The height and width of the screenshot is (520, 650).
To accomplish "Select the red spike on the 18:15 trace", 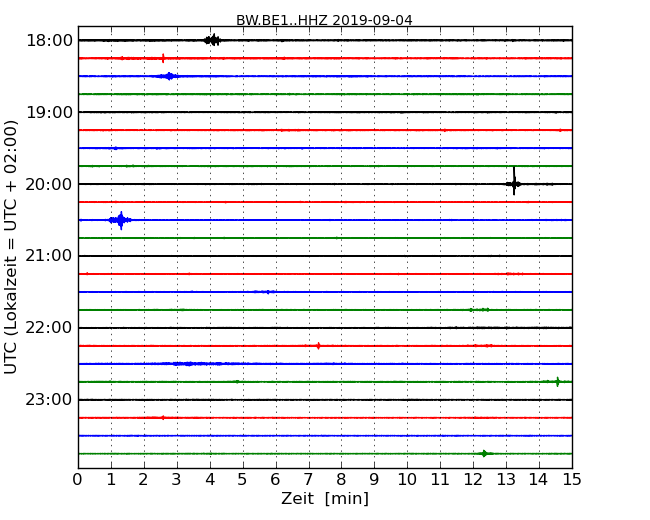I will pos(163,58).
